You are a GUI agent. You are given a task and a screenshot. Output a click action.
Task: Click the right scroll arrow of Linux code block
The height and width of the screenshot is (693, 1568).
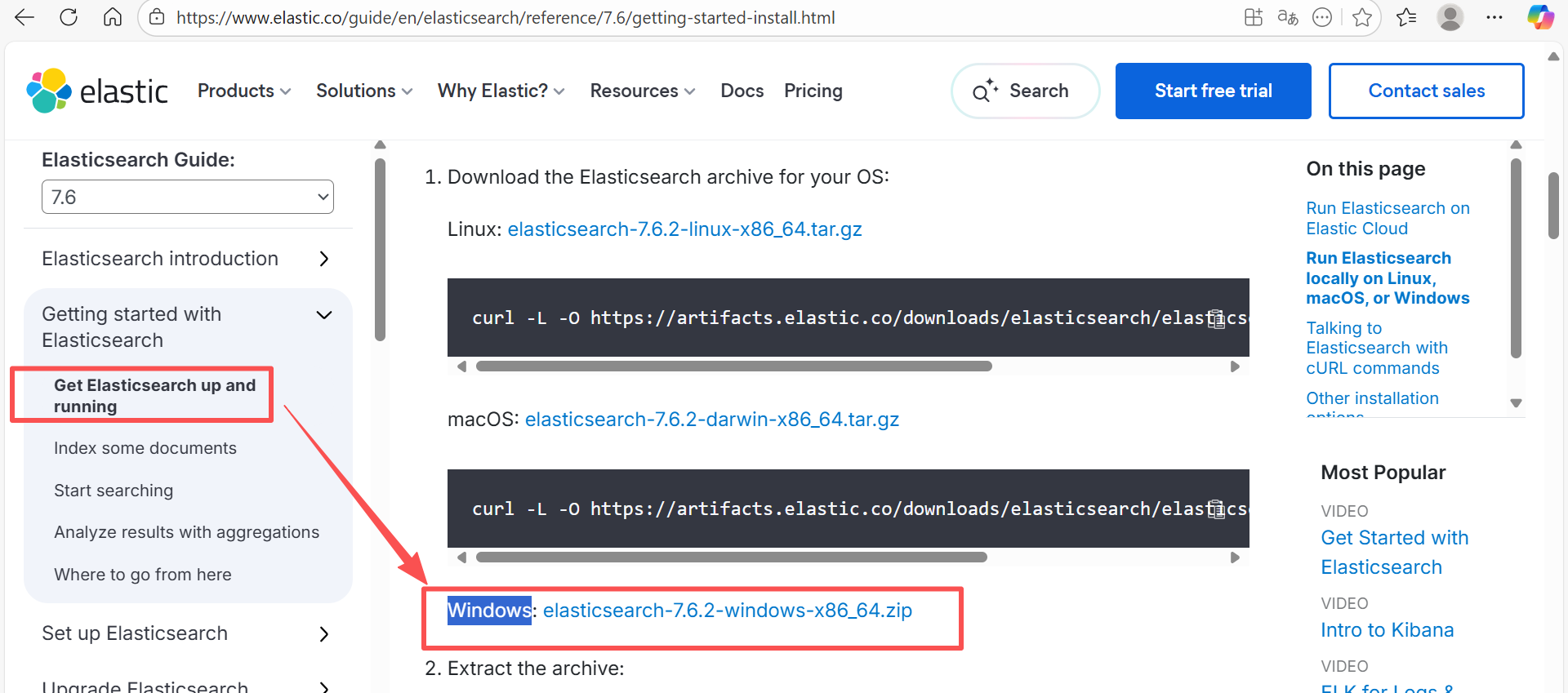click(1235, 366)
